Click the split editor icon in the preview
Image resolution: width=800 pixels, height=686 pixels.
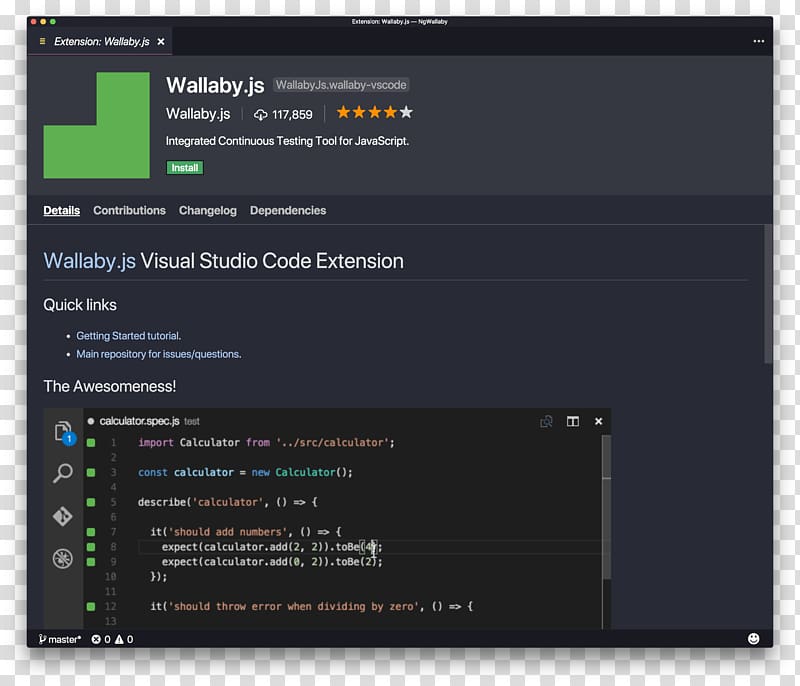tap(572, 421)
